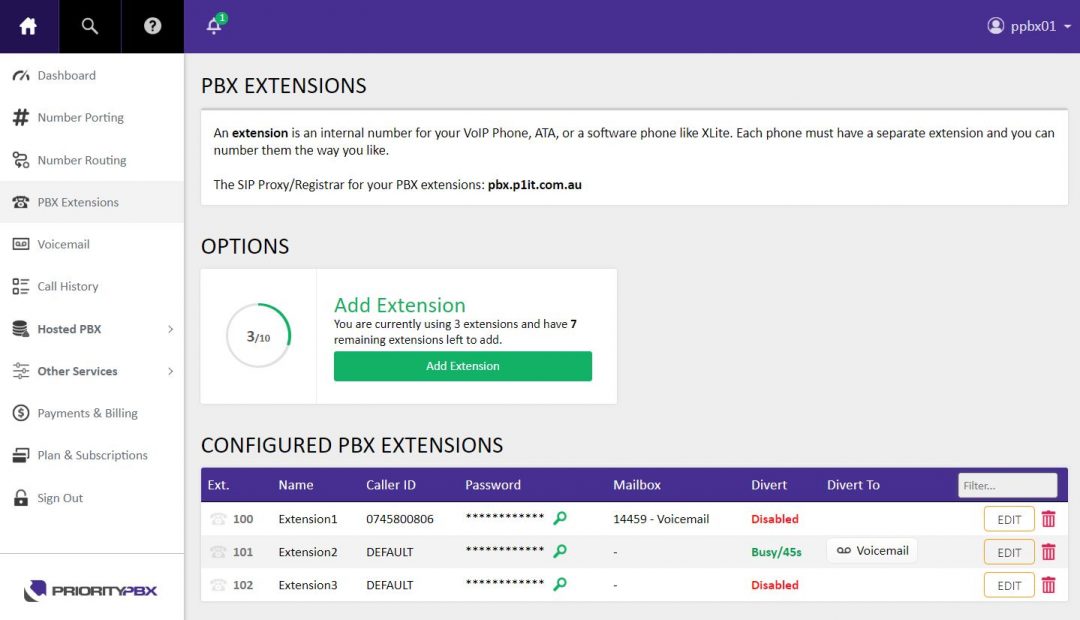Viewport: 1080px width, 620px height.
Task: Click the Filter input field
Action: click(1008, 485)
